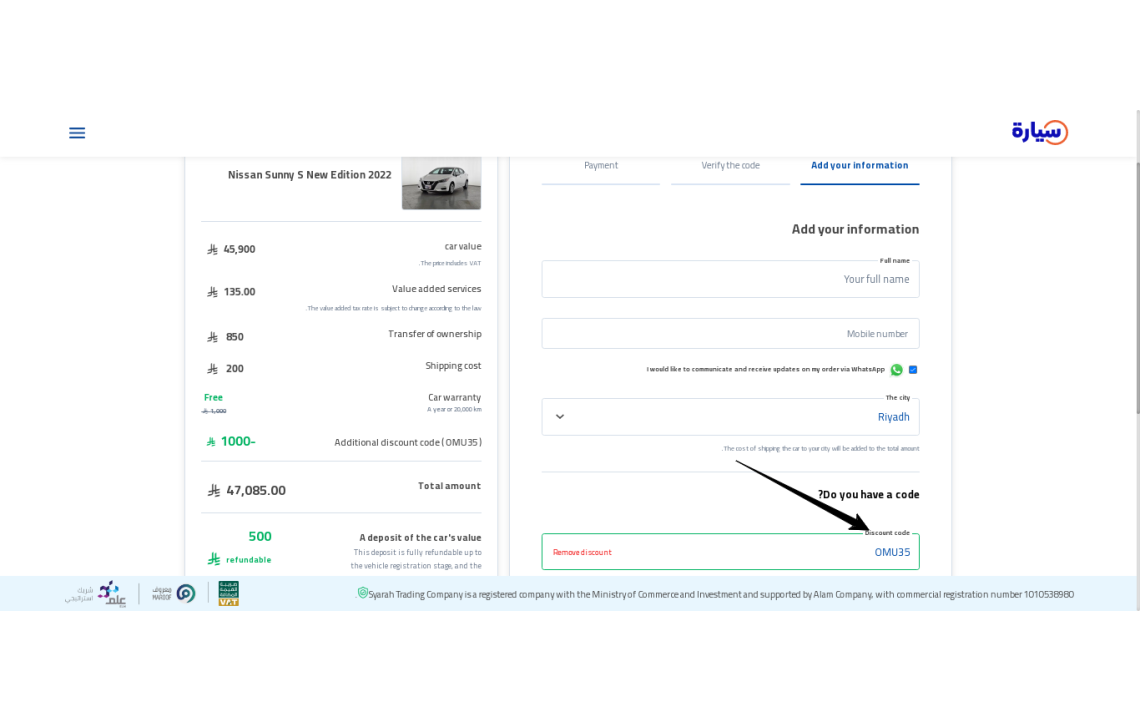This screenshot has height=720, width=1140.
Task: Click the Car warranty label
Action: [454, 397]
